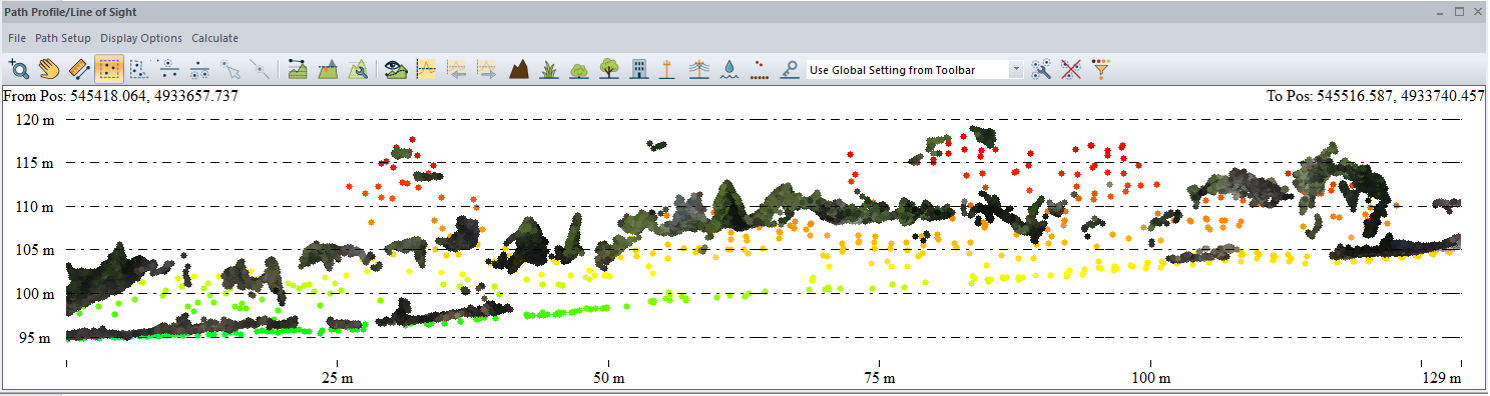Classify points as low vegetation grass
Viewport: 1490px width, 396px height.
click(x=548, y=69)
